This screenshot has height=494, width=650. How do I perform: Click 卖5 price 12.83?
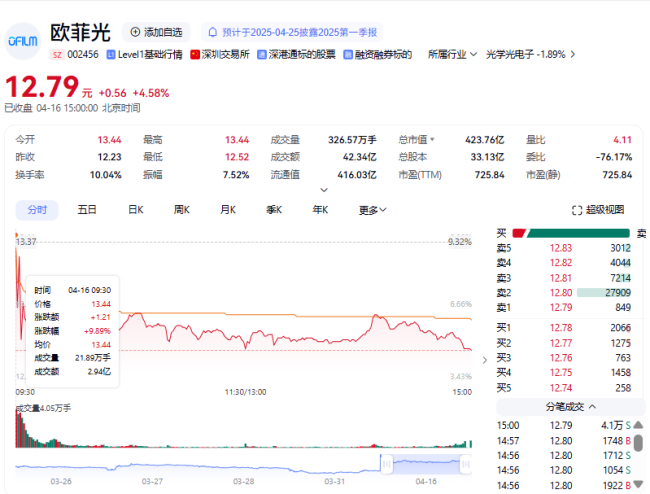coord(560,248)
